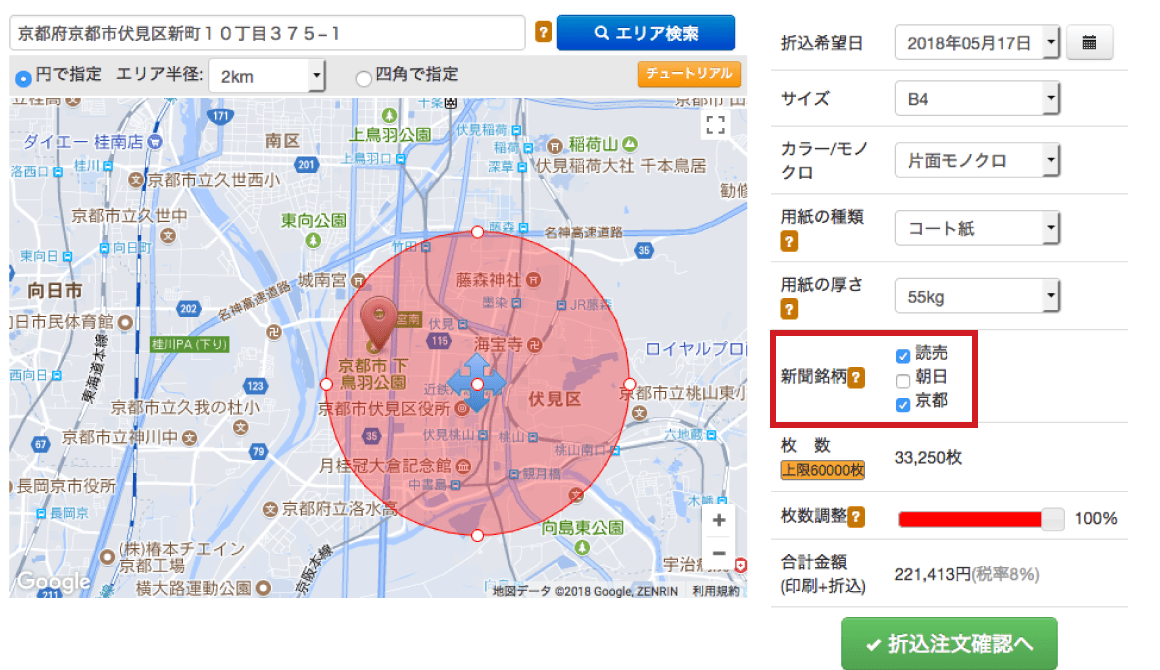This screenshot has height=670, width=1160.
Task: Uncheck the 京都 newspaper checkbox
Action: click(x=903, y=403)
